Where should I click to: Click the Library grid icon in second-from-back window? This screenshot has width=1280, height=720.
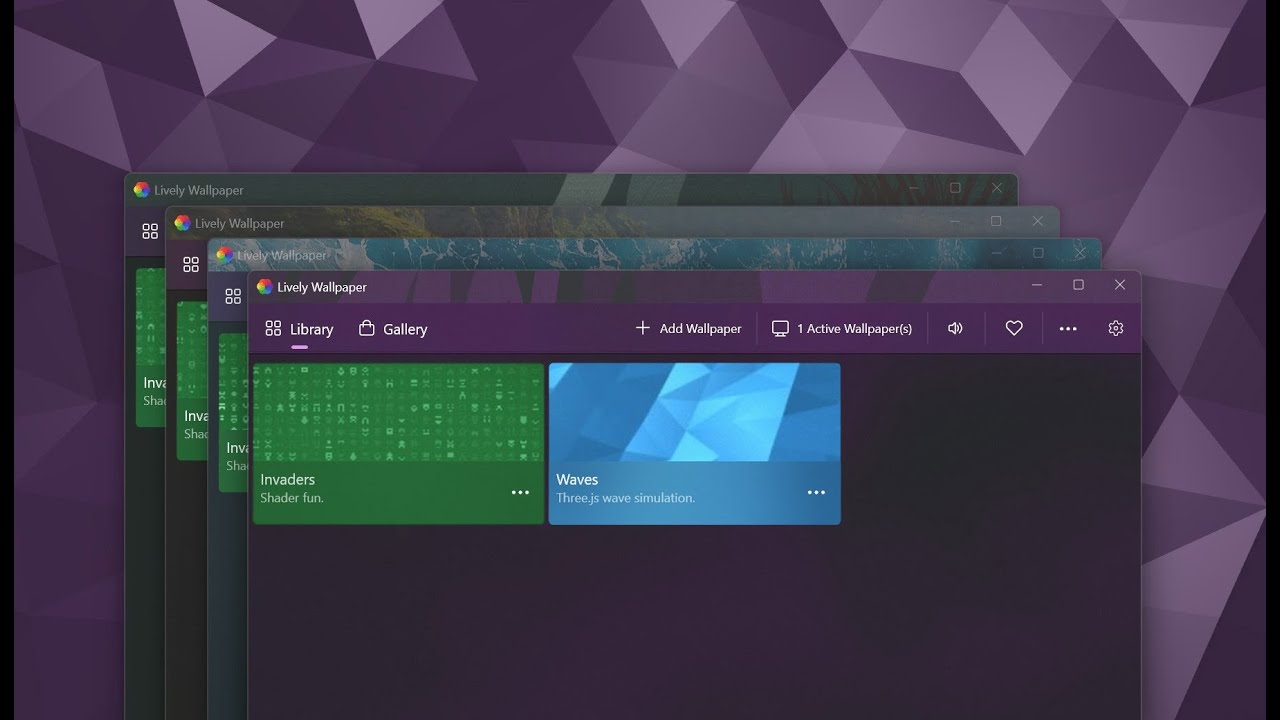(191, 264)
